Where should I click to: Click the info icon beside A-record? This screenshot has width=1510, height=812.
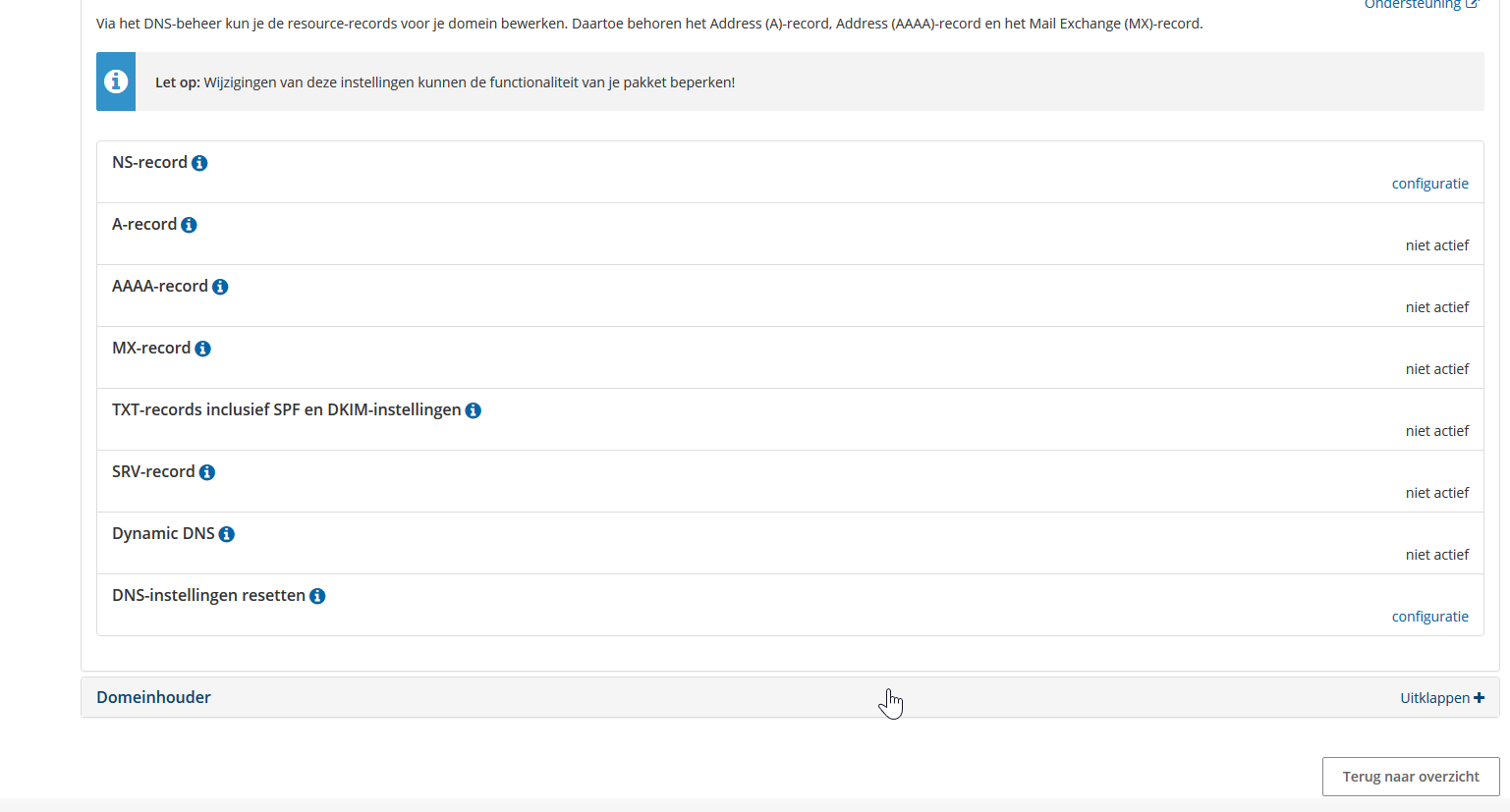[189, 225]
